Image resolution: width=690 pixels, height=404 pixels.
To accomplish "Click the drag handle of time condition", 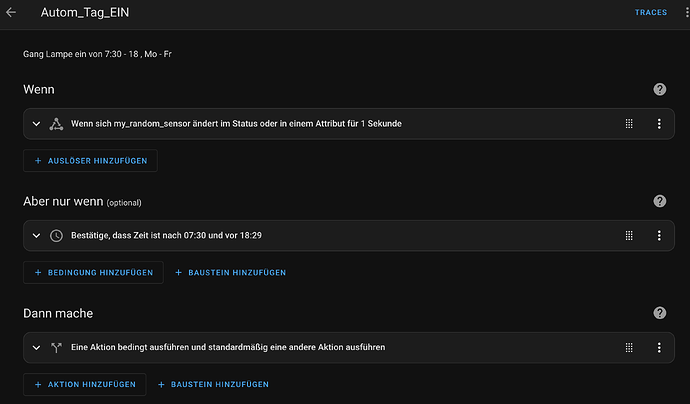I will (629, 235).
